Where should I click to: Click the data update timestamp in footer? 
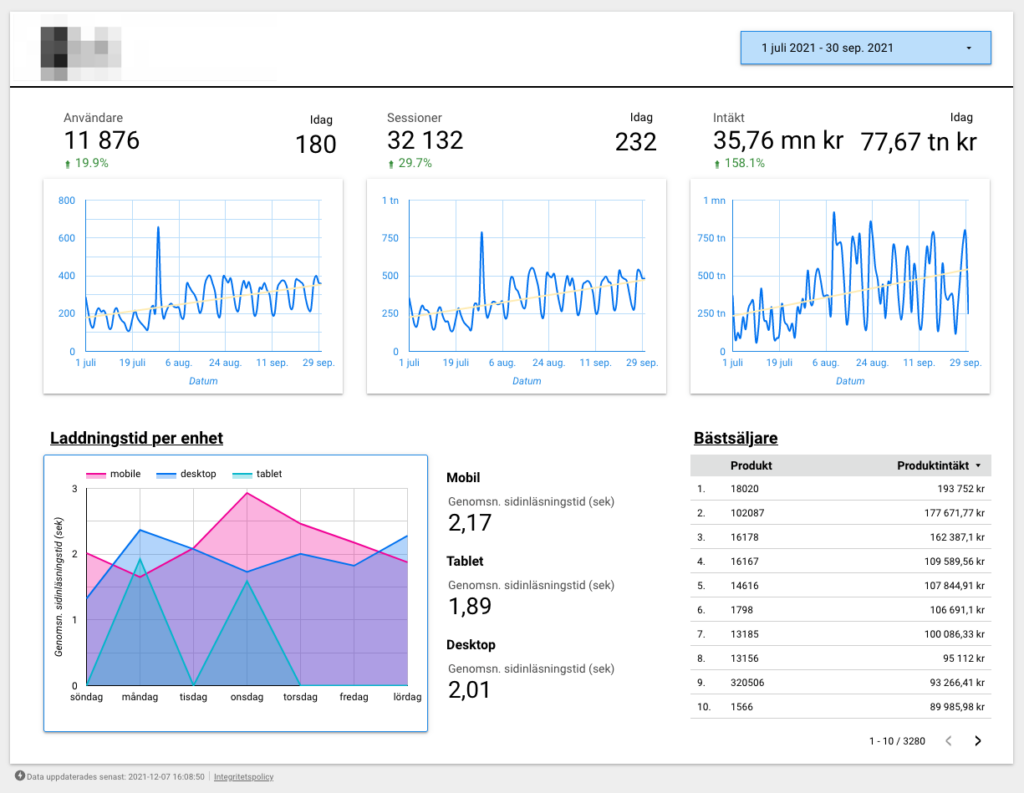coord(115,777)
